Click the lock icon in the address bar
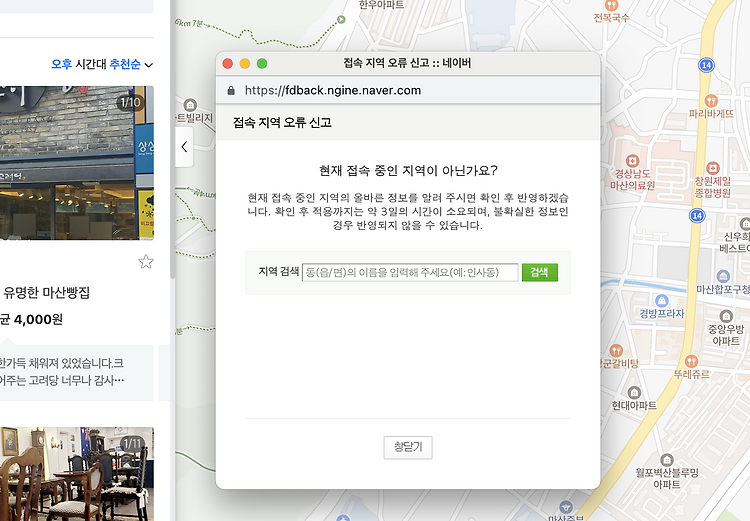 (231, 90)
